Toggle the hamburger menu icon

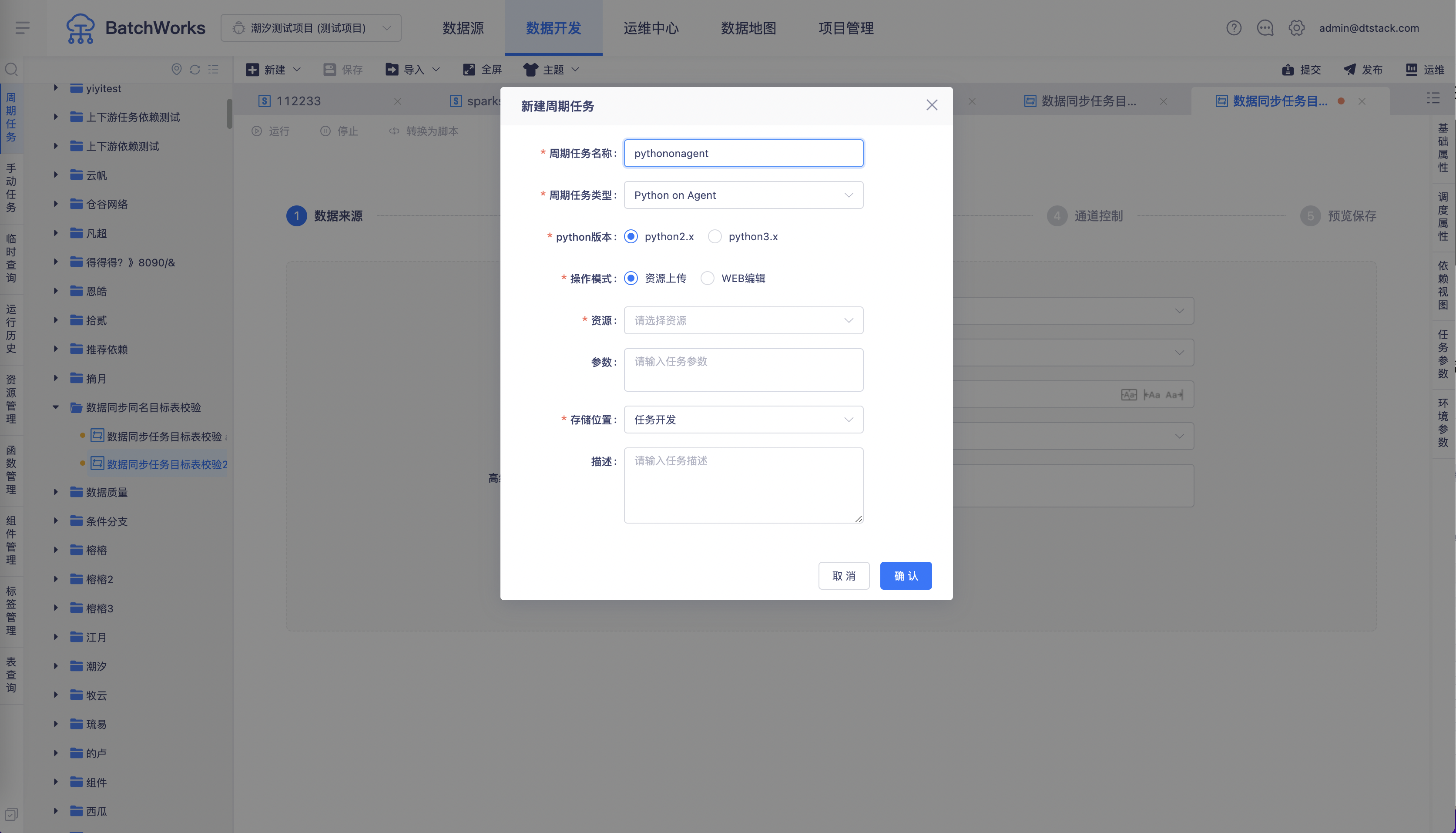[23, 27]
